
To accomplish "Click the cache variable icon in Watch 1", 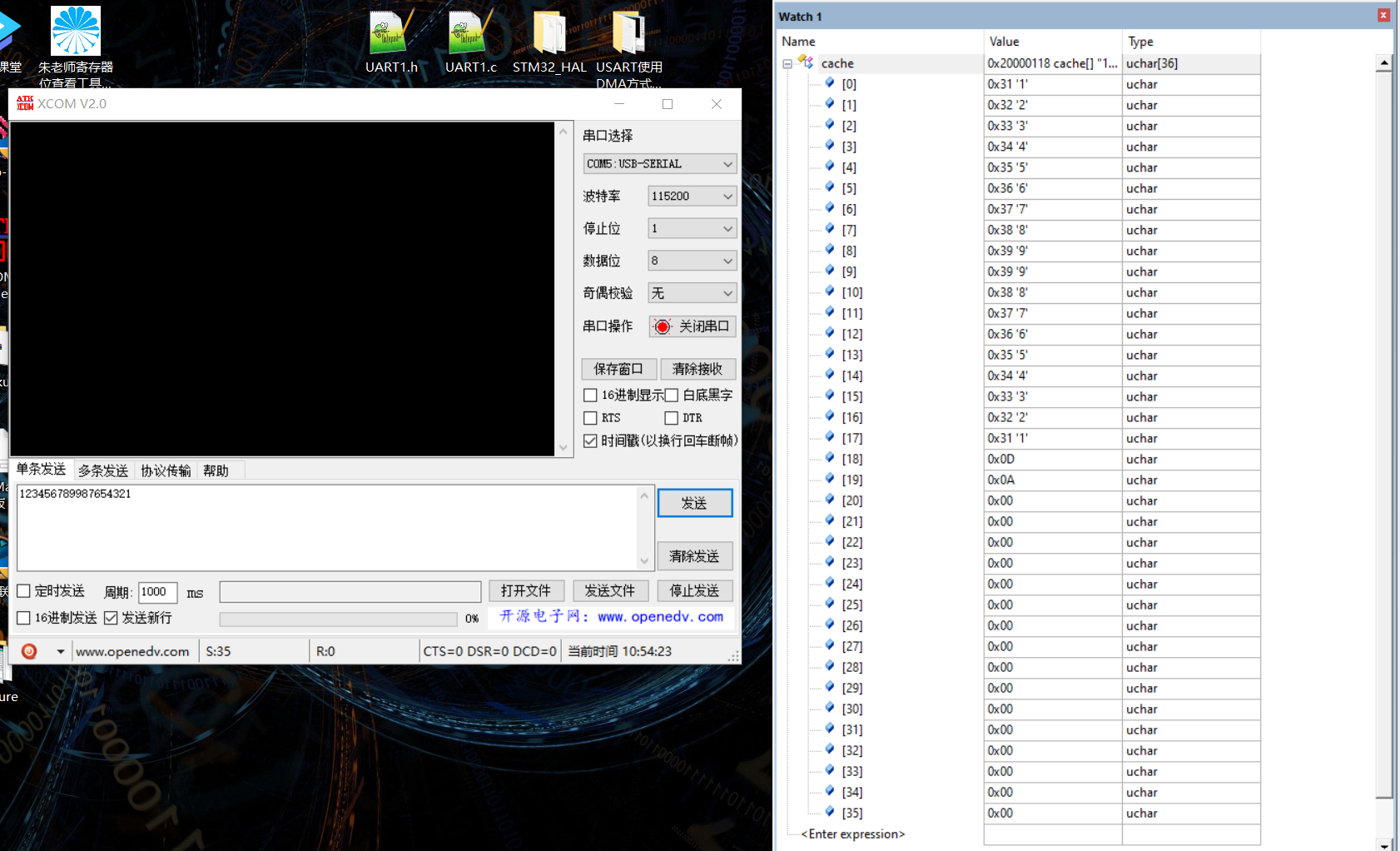I will [806, 62].
